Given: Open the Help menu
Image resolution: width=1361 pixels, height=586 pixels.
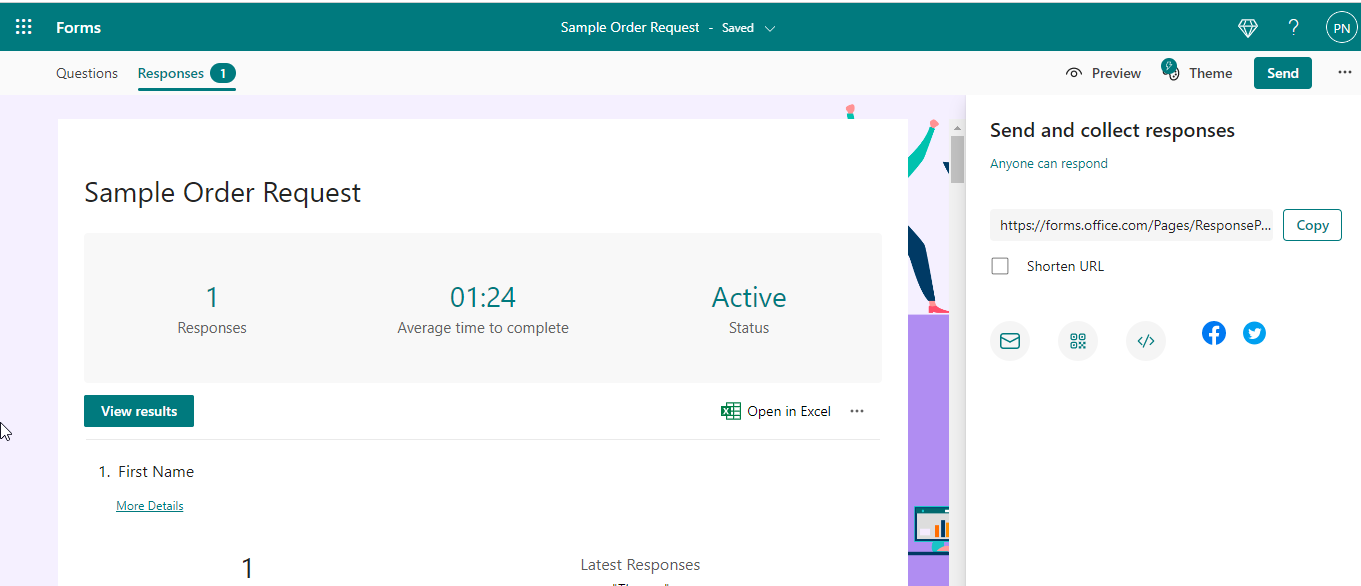Looking at the screenshot, I should (x=1293, y=27).
